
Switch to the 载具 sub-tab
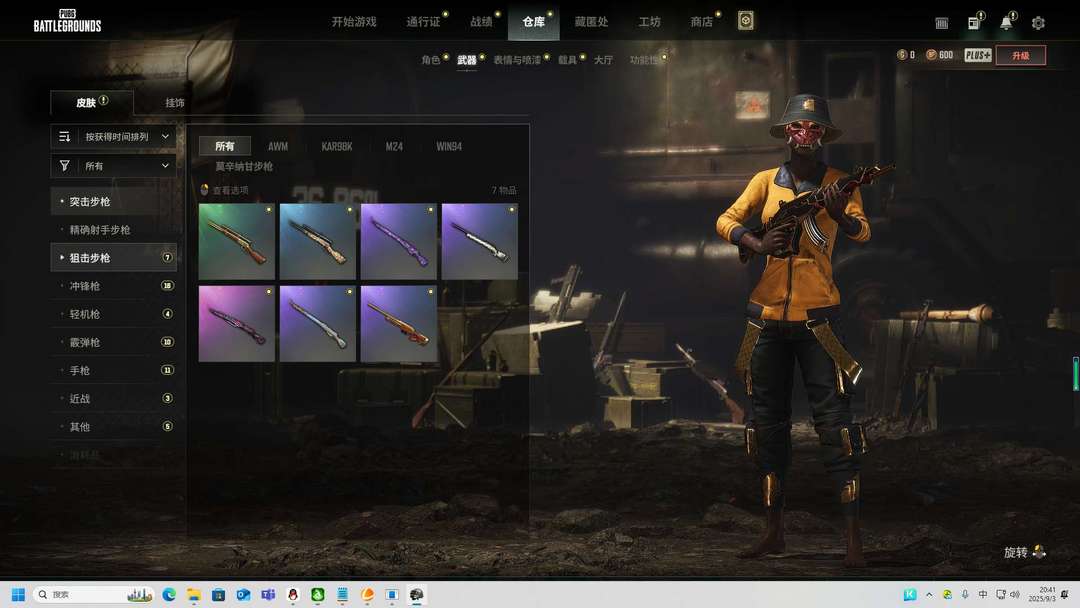(568, 60)
